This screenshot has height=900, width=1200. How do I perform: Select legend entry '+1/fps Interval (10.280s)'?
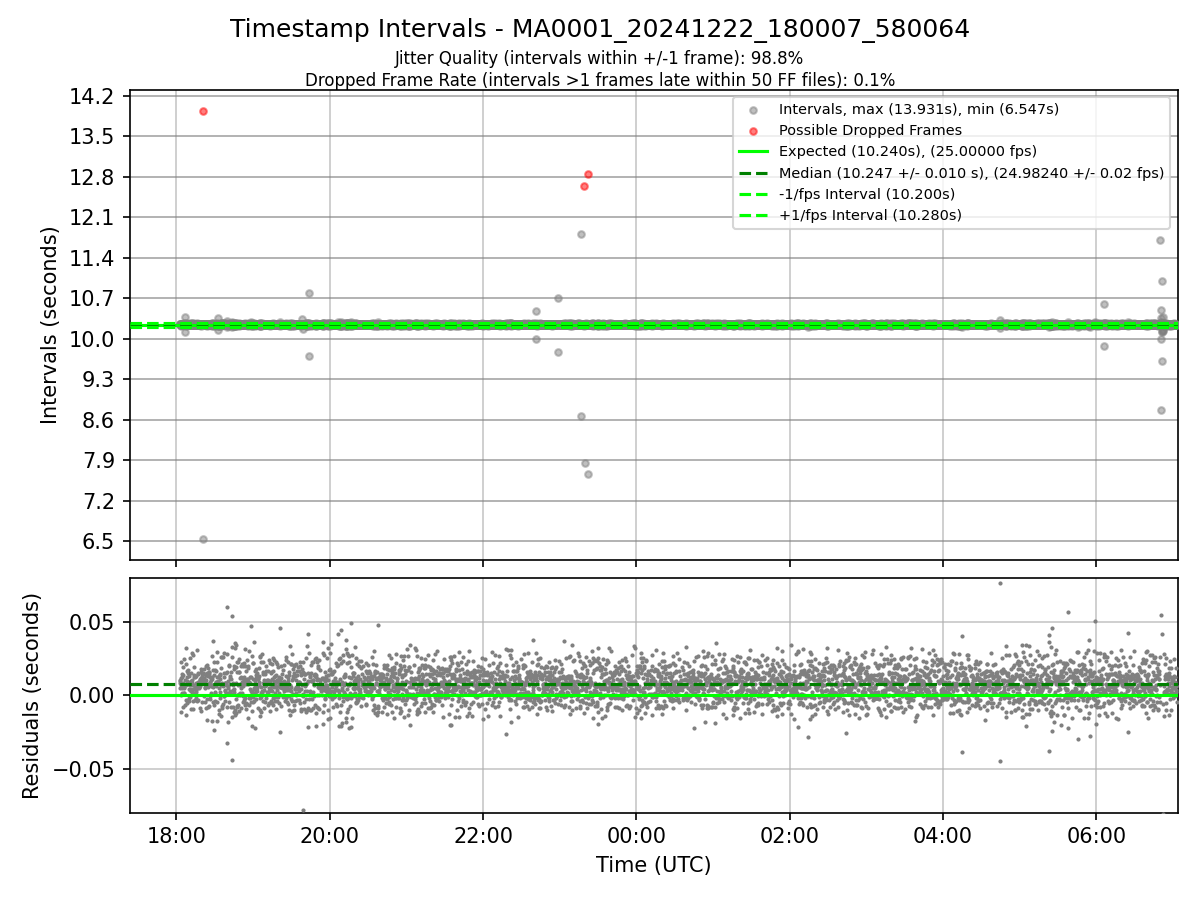(x=870, y=215)
